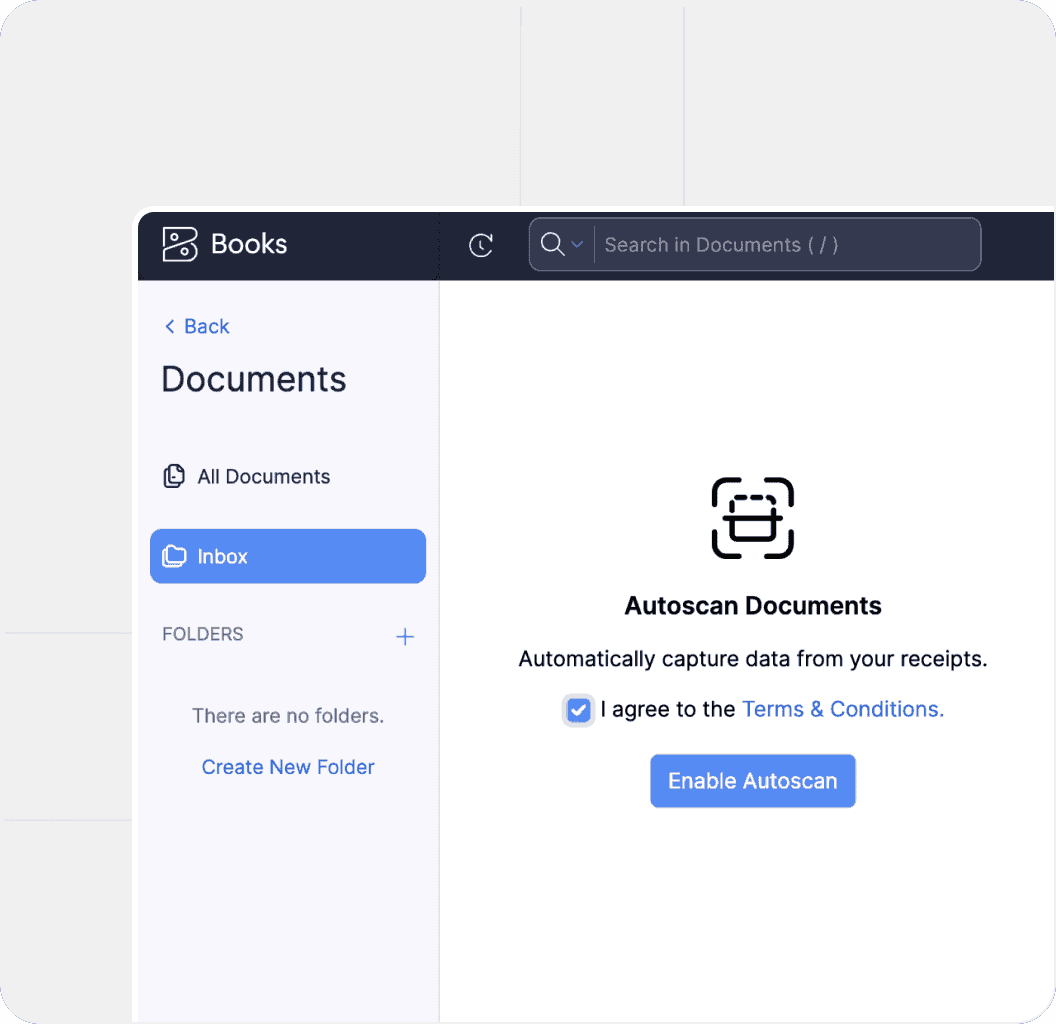Expand the search filter dropdown arrow
The image size is (1056, 1024).
click(x=577, y=244)
